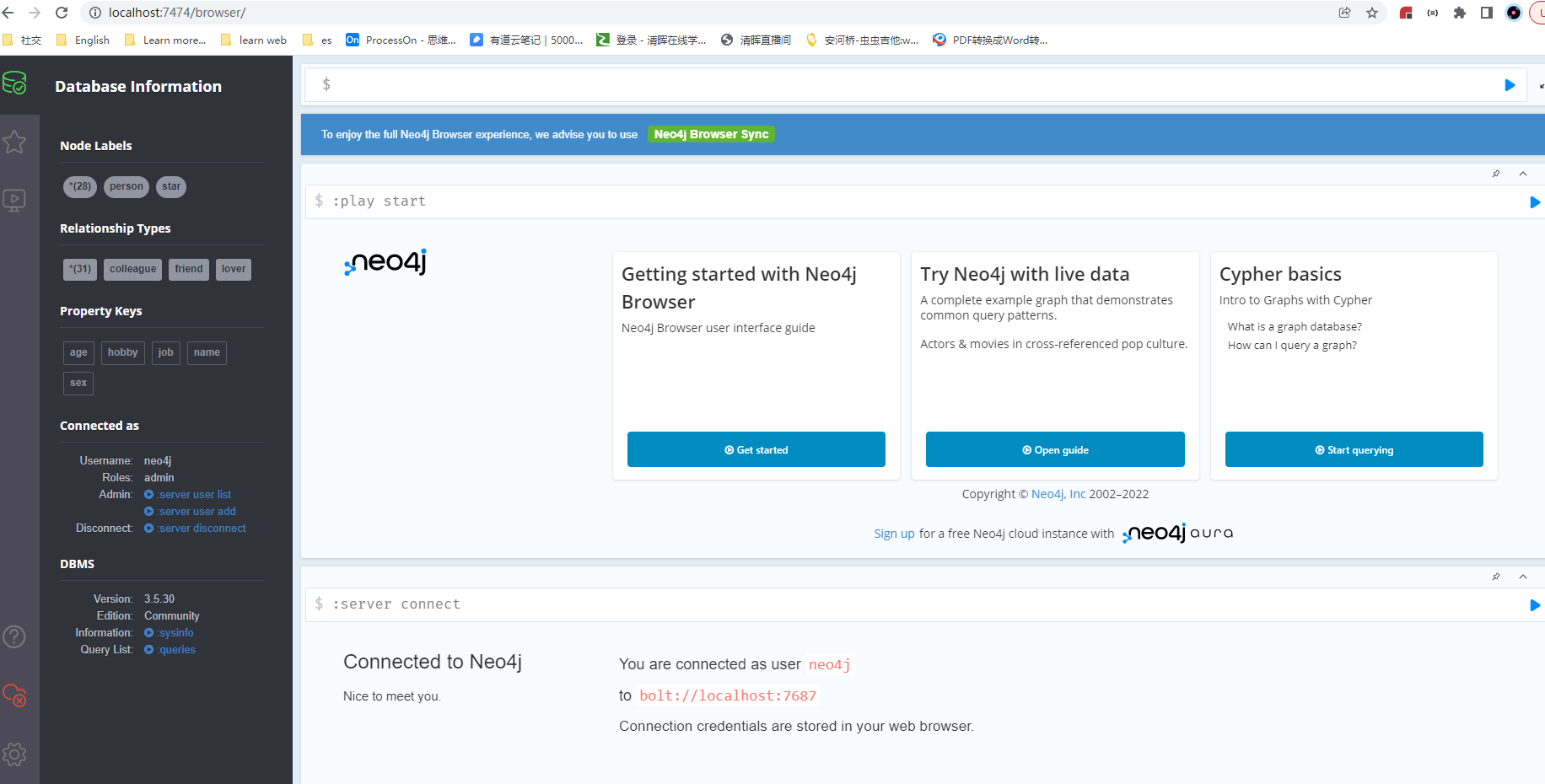The height and width of the screenshot is (784, 1545).
Task: Click the Get started button
Action: click(756, 449)
